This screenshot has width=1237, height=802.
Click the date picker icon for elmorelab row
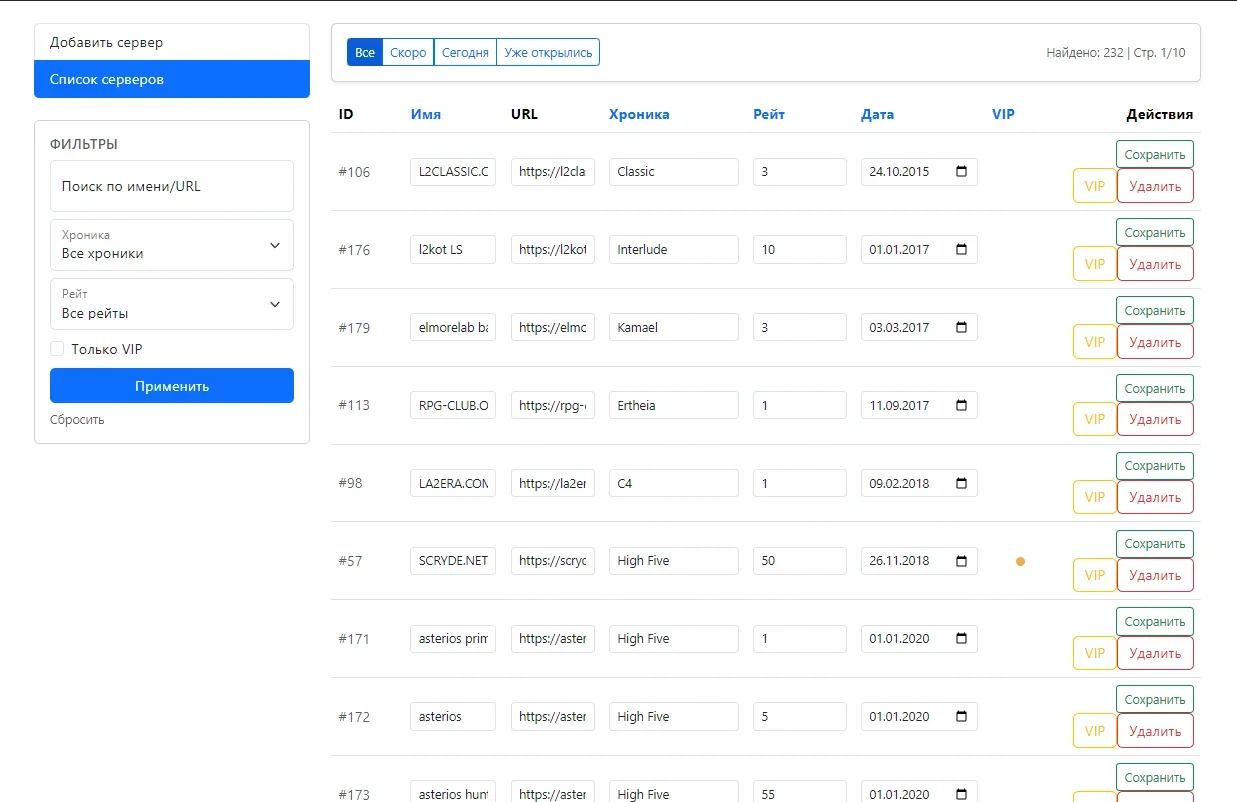coord(961,327)
